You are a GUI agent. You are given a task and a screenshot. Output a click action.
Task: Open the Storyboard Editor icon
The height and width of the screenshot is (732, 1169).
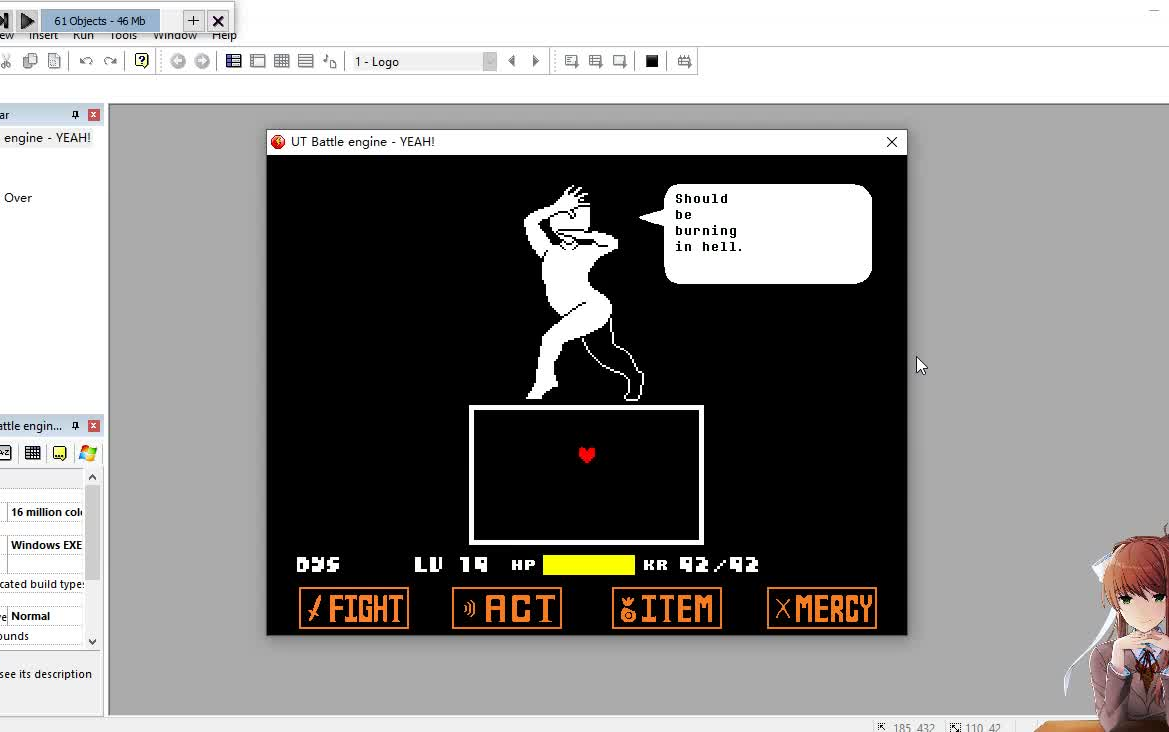(x=233, y=61)
